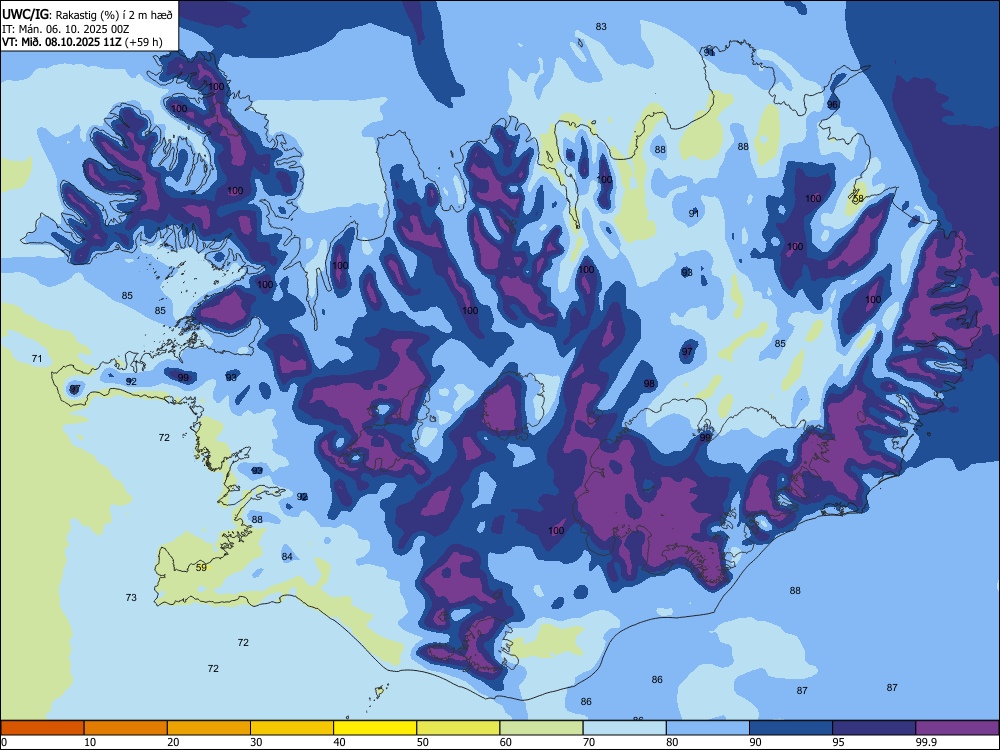Click the legend scale label 50

coord(422,742)
